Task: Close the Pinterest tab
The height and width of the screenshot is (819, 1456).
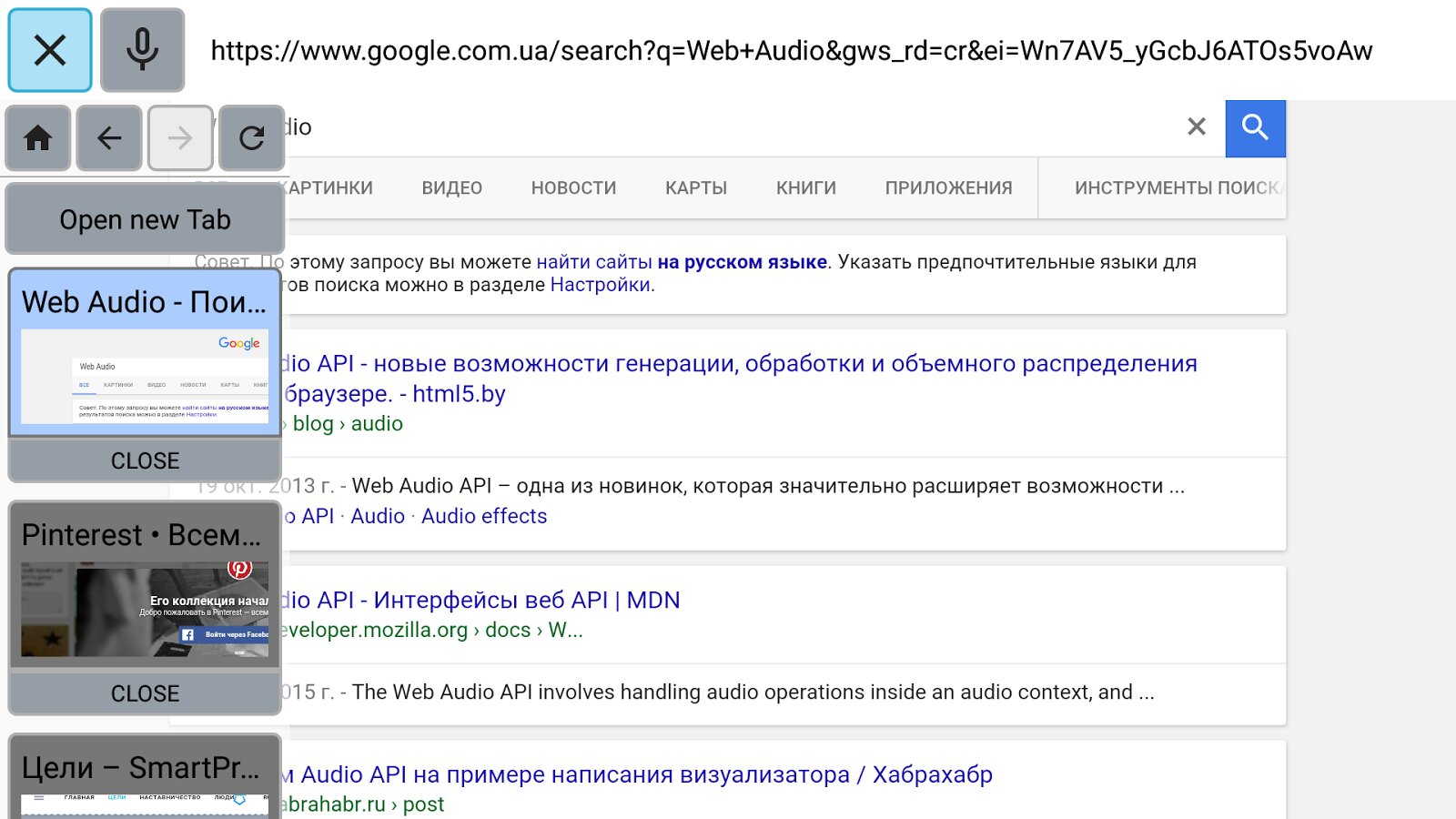Action: (x=145, y=693)
